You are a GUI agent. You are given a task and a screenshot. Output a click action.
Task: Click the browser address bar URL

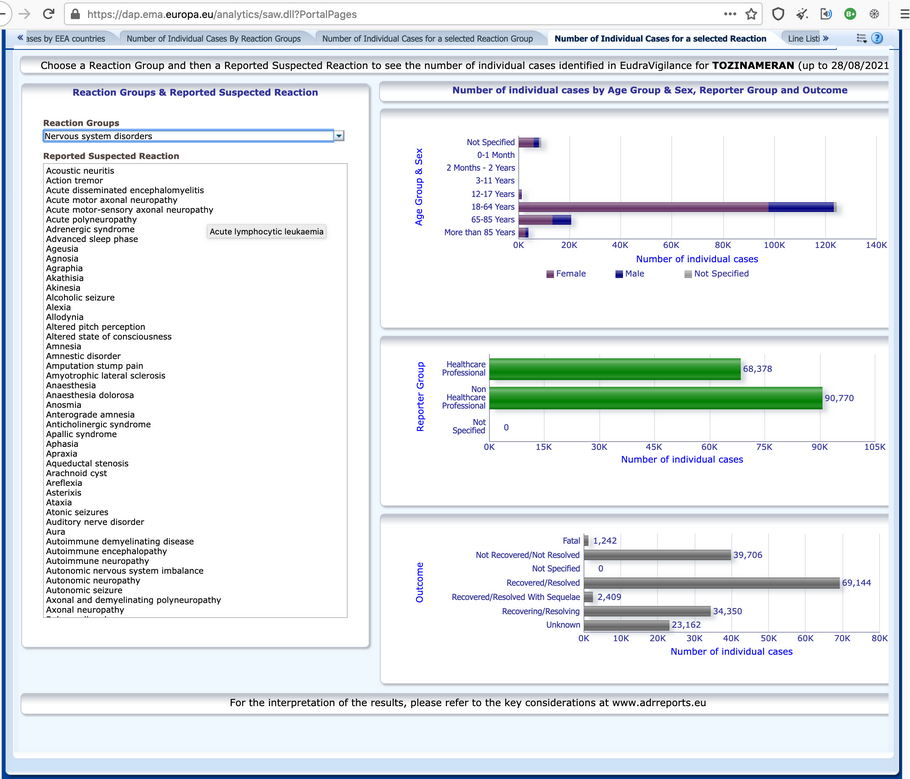click(x=222, y=14)
